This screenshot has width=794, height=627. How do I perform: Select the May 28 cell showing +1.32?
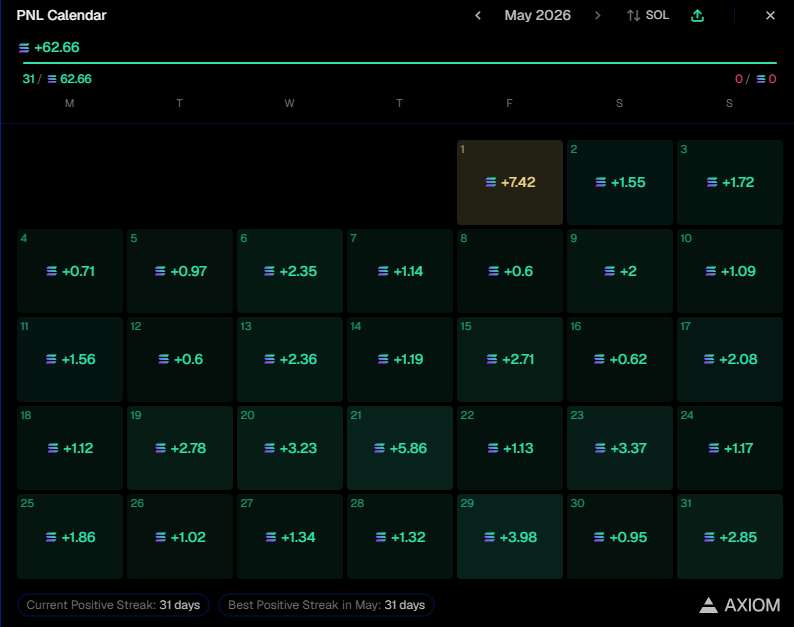click(x=400, y=537)
